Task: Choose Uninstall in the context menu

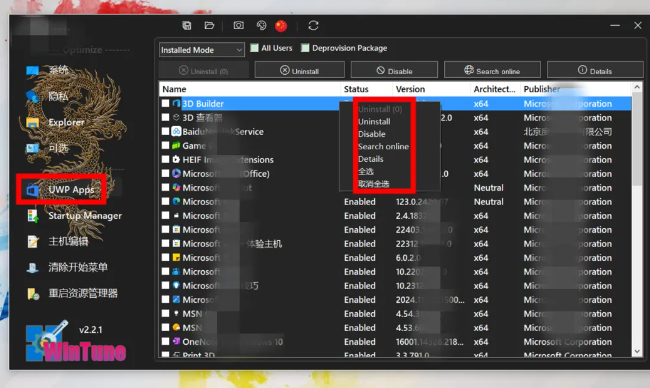Action: tap(374, 122)
